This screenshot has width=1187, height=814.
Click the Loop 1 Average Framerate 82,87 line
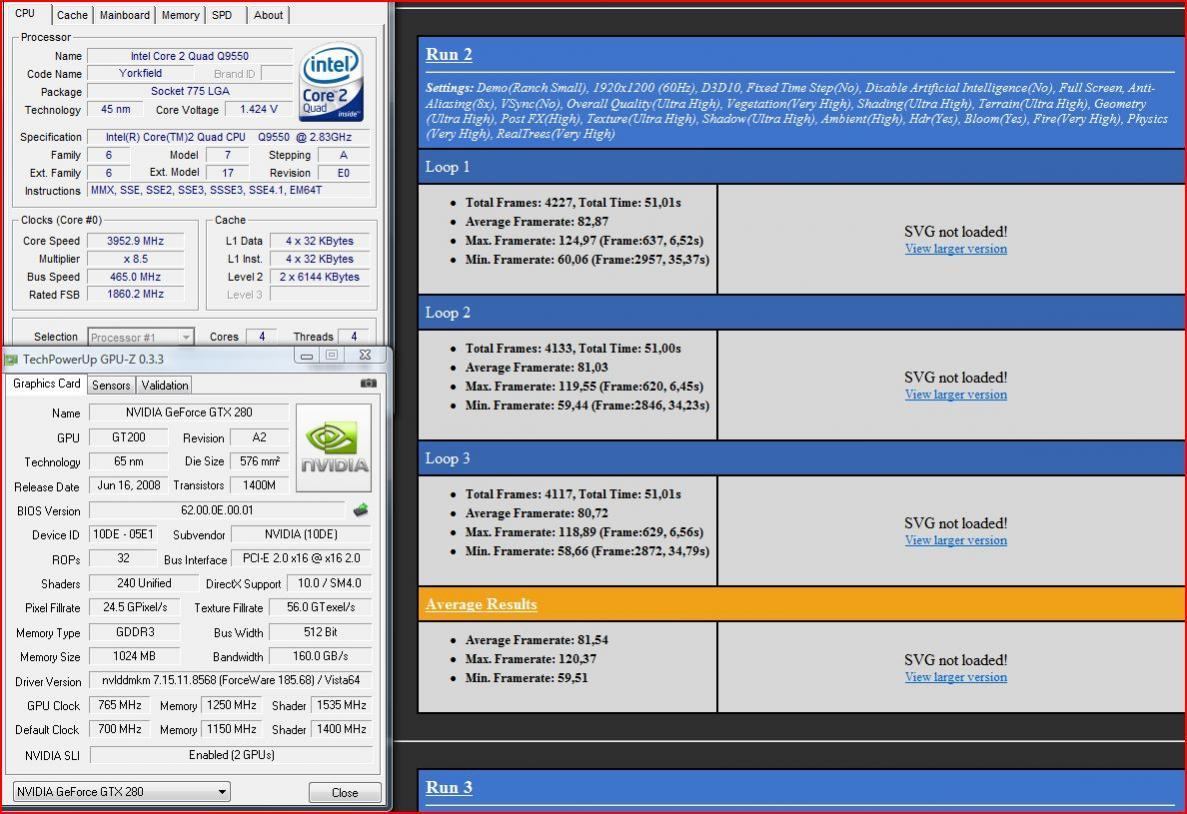(537, 222)
